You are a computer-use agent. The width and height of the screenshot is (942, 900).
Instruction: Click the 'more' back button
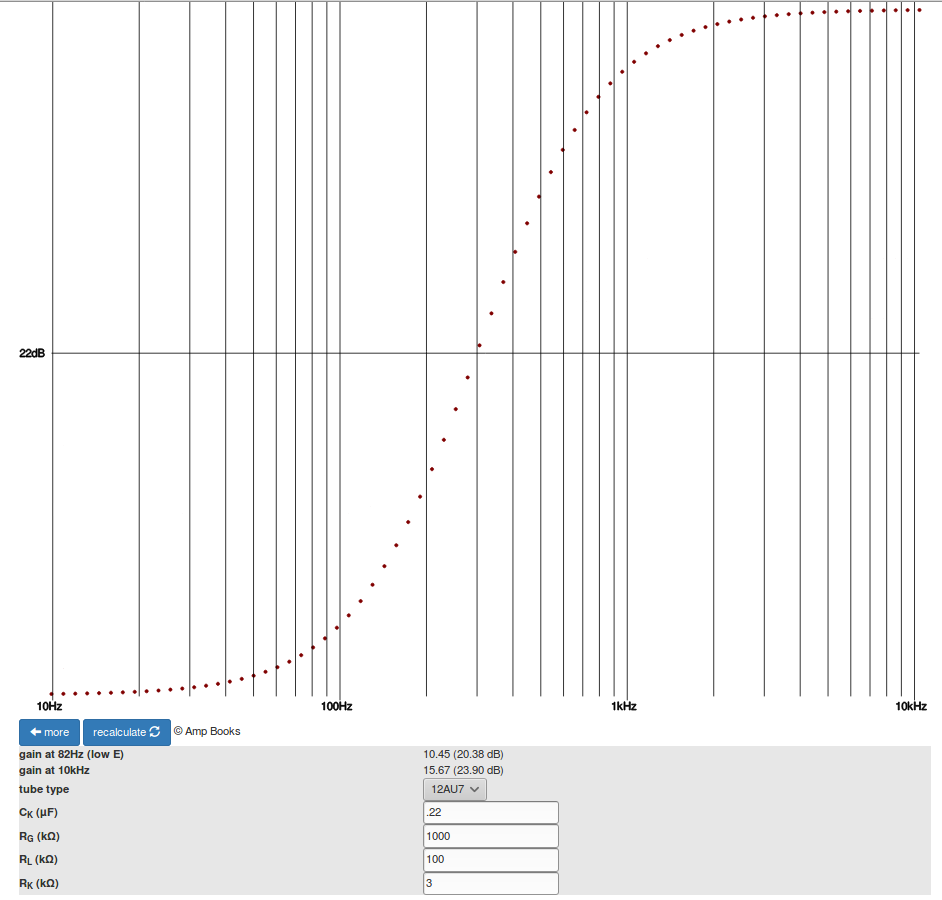(x=49, y=732)
